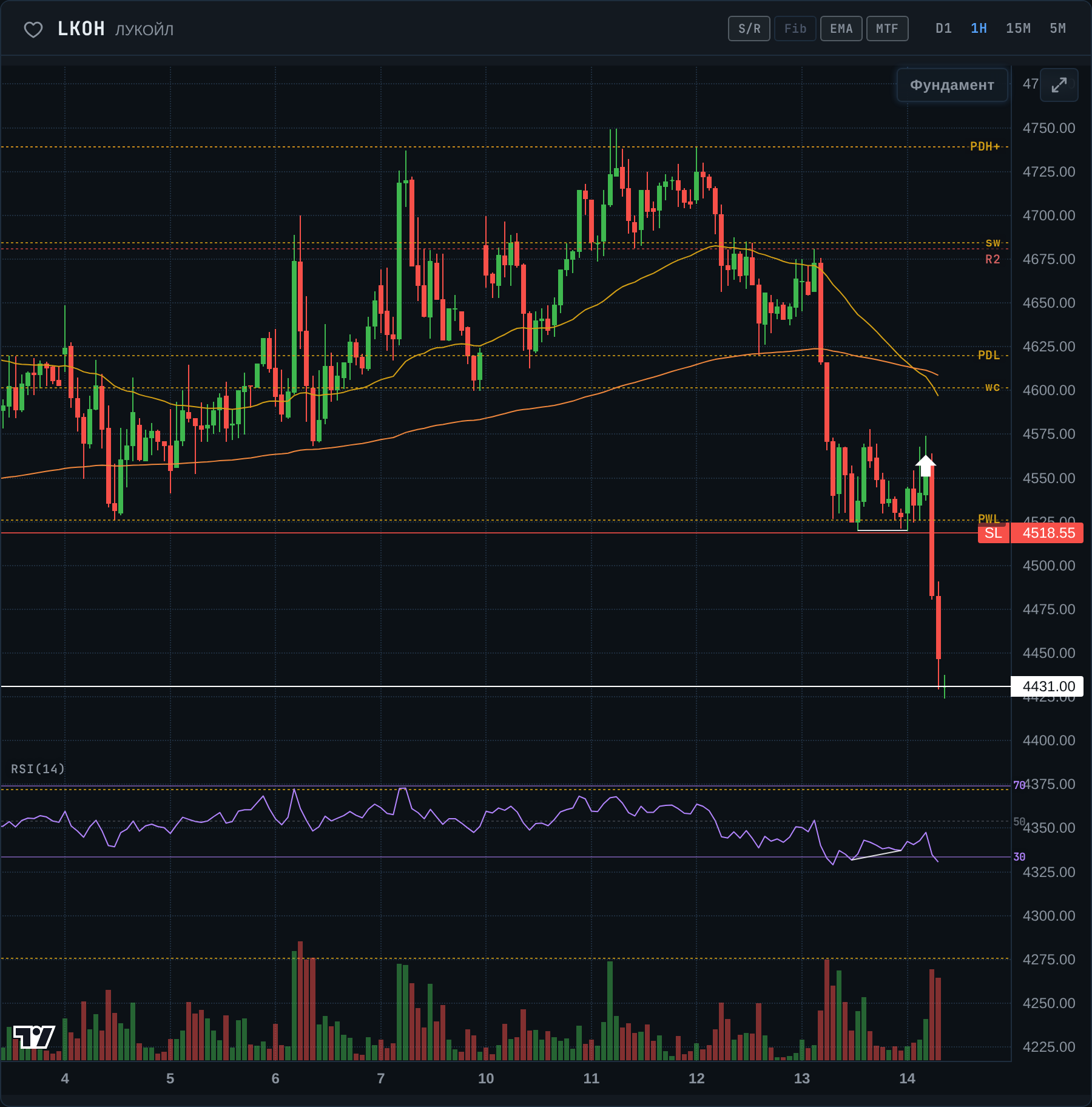Viewport: 1092px width, 1107px height.
Task: Click the ЛУКОЙЛ company name
Action: pyautogui.click(x=144, y=30)
